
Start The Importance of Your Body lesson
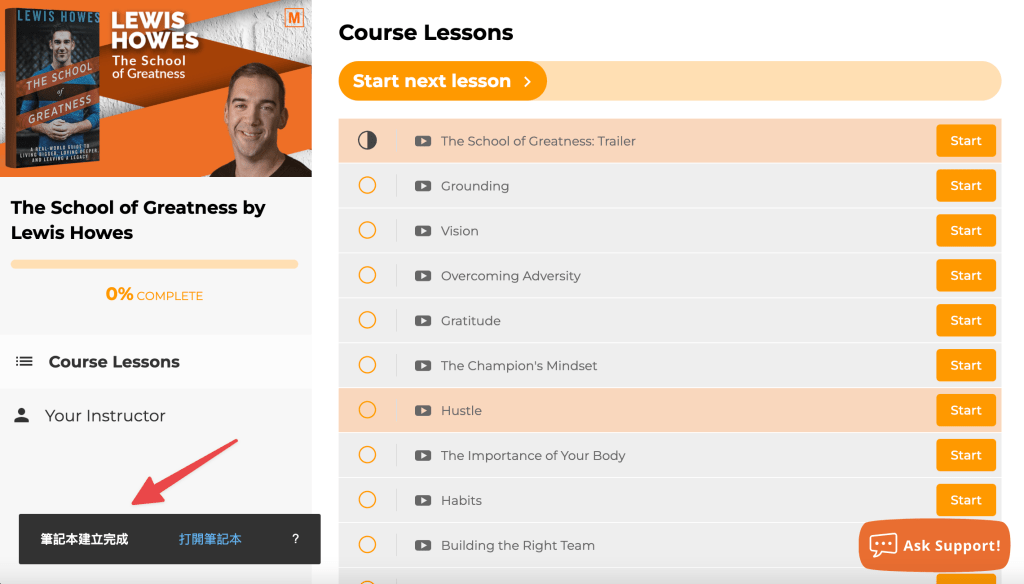click(965, 455)
